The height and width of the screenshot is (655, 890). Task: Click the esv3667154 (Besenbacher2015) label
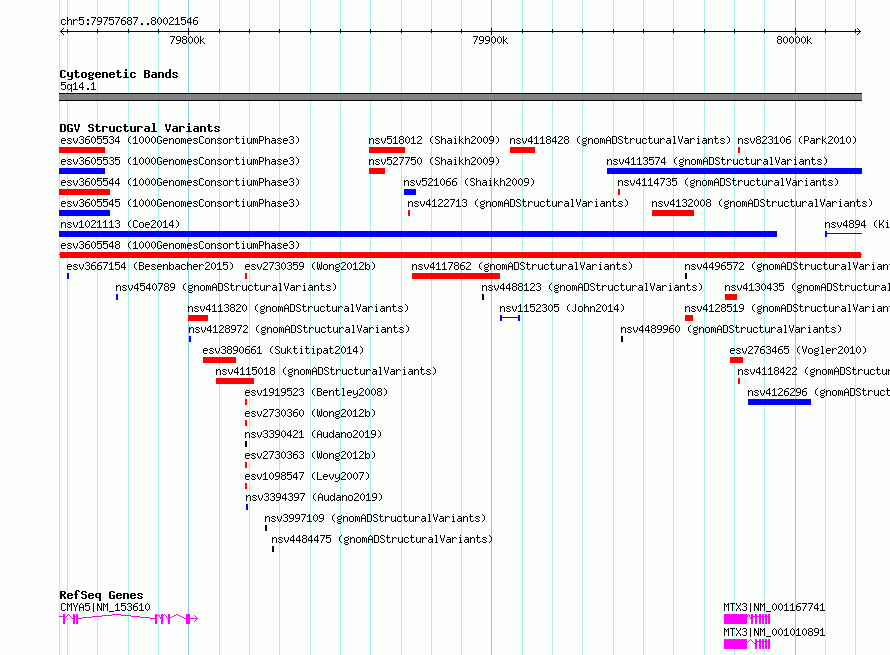pyautogui.click(x=150, y=266)
